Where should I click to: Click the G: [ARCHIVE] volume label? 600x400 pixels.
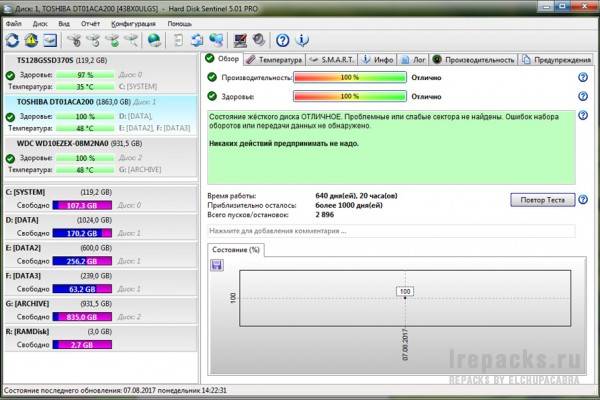pos(27,304)
